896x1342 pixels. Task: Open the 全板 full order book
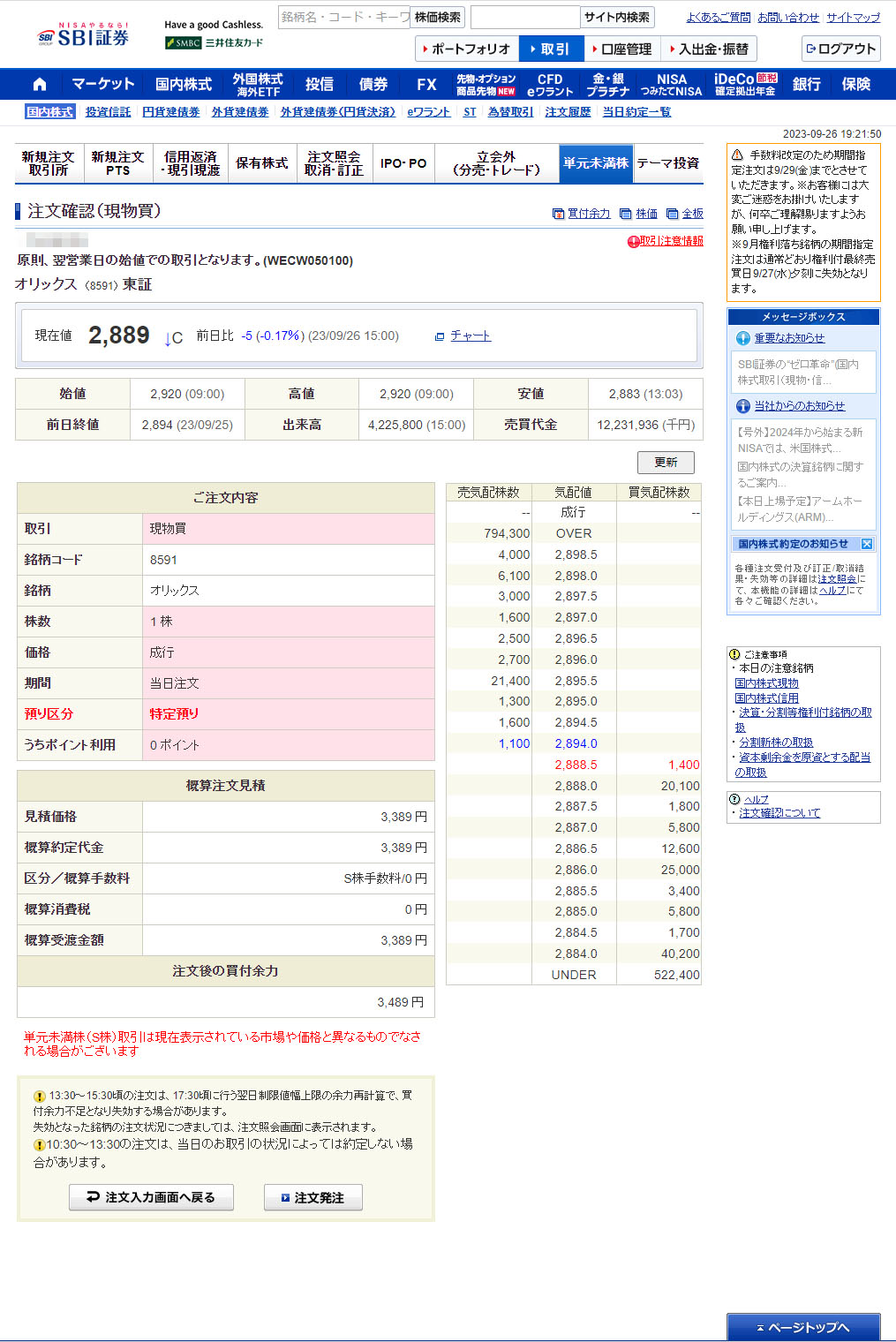click(692, 214)
